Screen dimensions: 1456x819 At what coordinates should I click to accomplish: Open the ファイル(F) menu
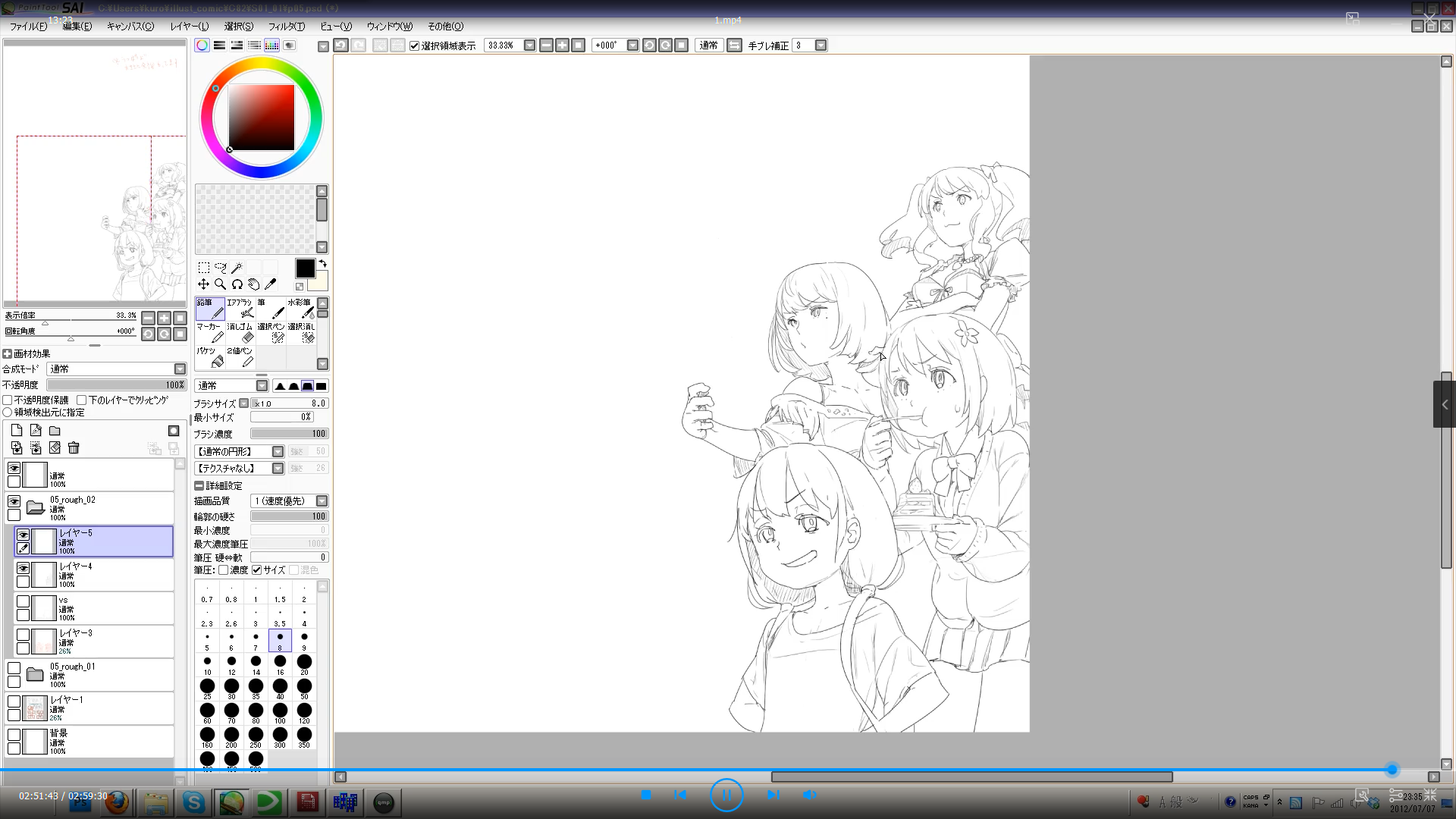28,27
